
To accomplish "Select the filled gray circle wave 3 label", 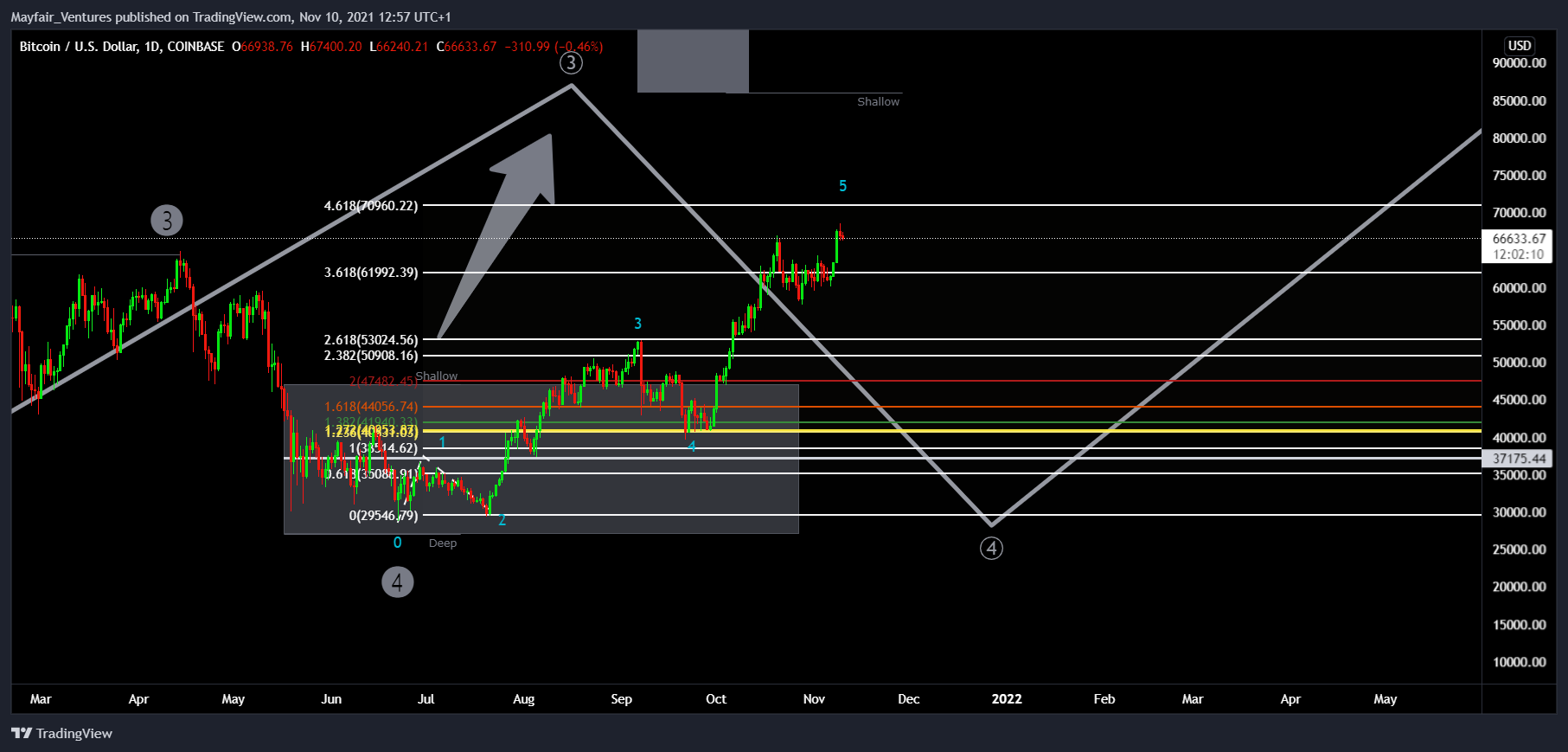I will point(167,220).
